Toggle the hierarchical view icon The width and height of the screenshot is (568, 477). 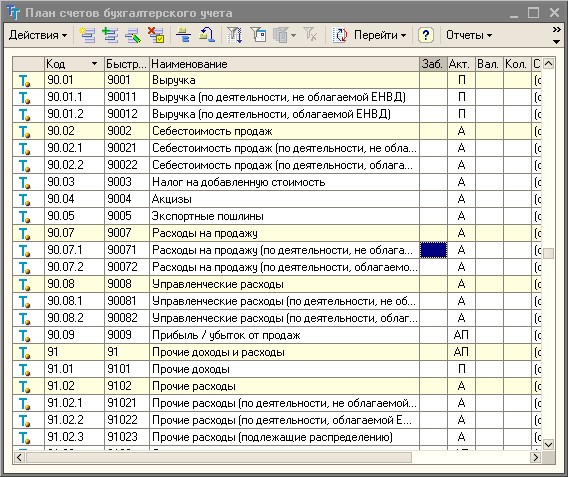pyautogui.click(x=183, y=35)
